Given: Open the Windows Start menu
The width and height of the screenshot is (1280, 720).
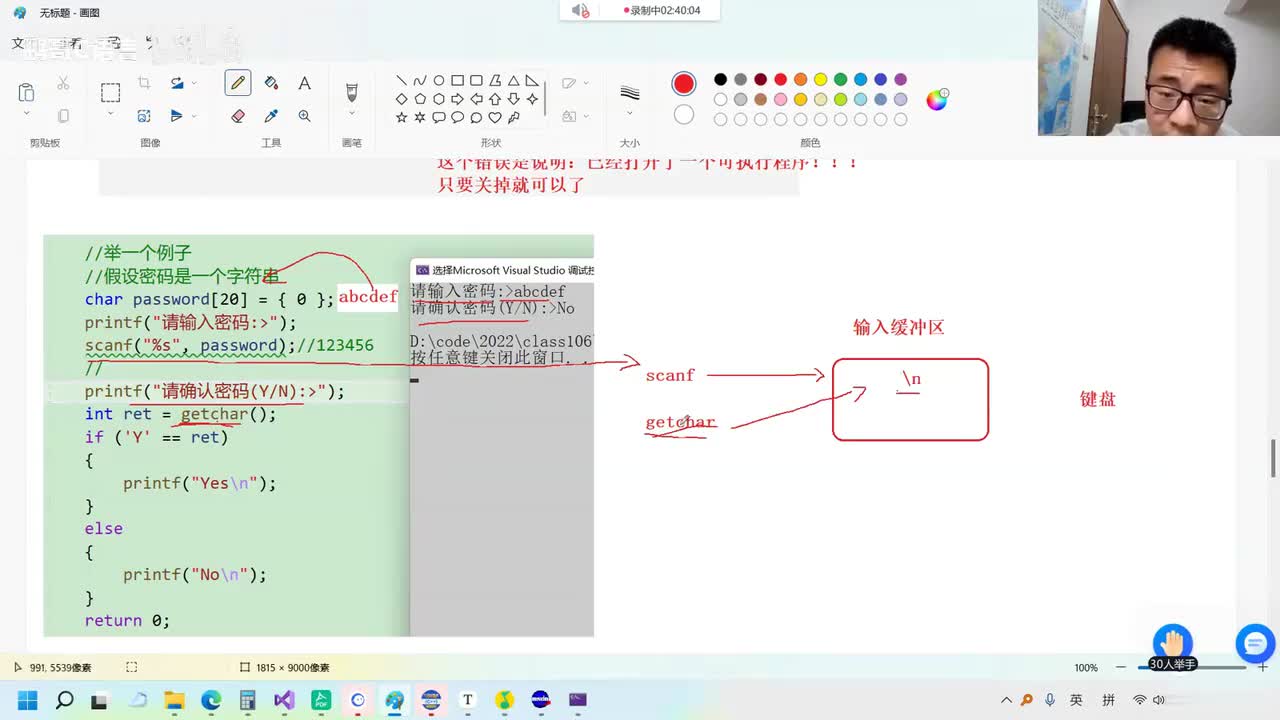Looking at the screenshot, I should [x=27, y=700].
